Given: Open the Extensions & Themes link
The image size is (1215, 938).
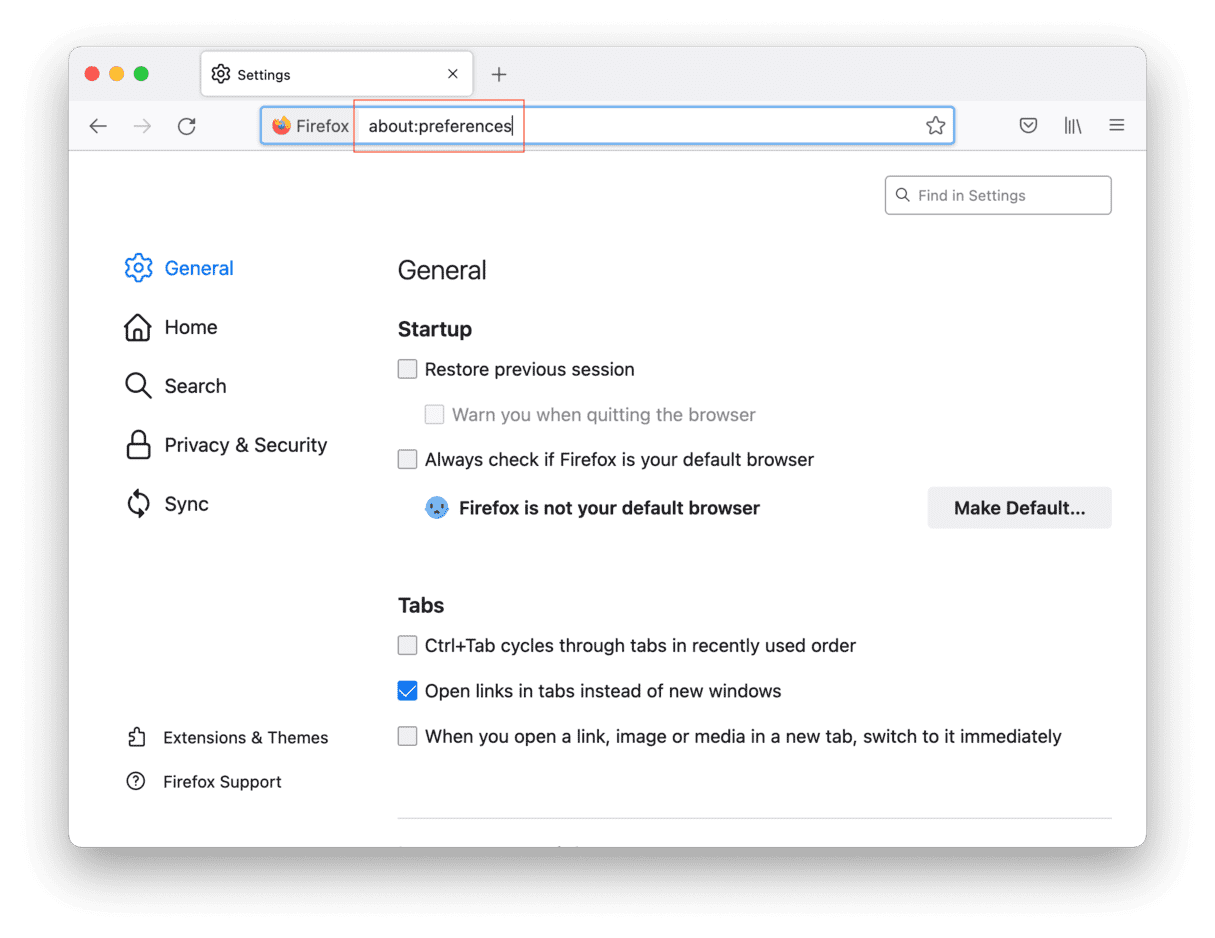Looking at the screenshot, I should (245, 738).
